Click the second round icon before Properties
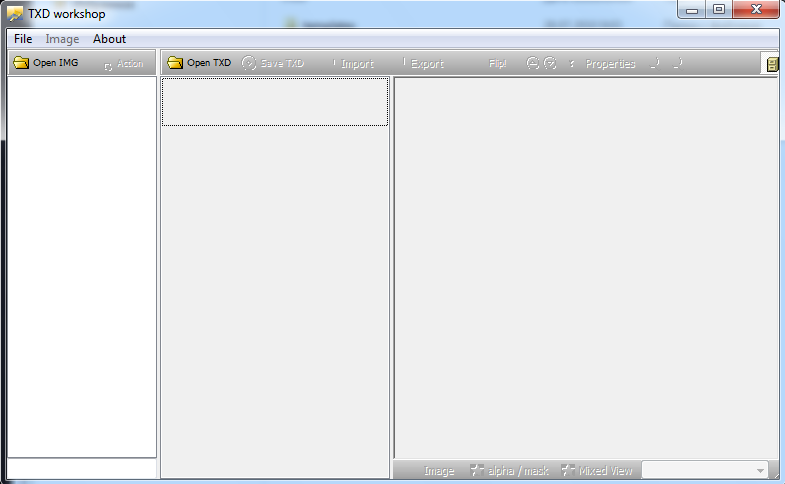 coord(550,64)
